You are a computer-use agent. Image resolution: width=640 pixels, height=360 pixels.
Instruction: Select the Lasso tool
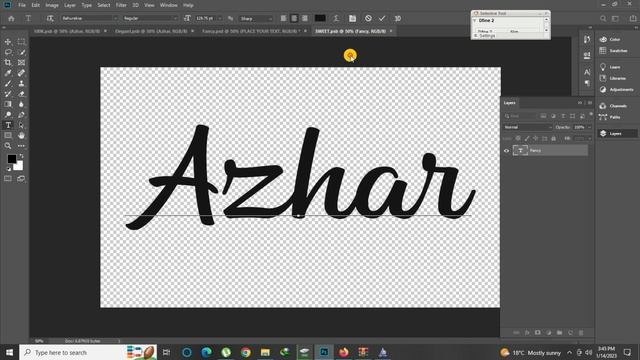click(x=8, y=52)
